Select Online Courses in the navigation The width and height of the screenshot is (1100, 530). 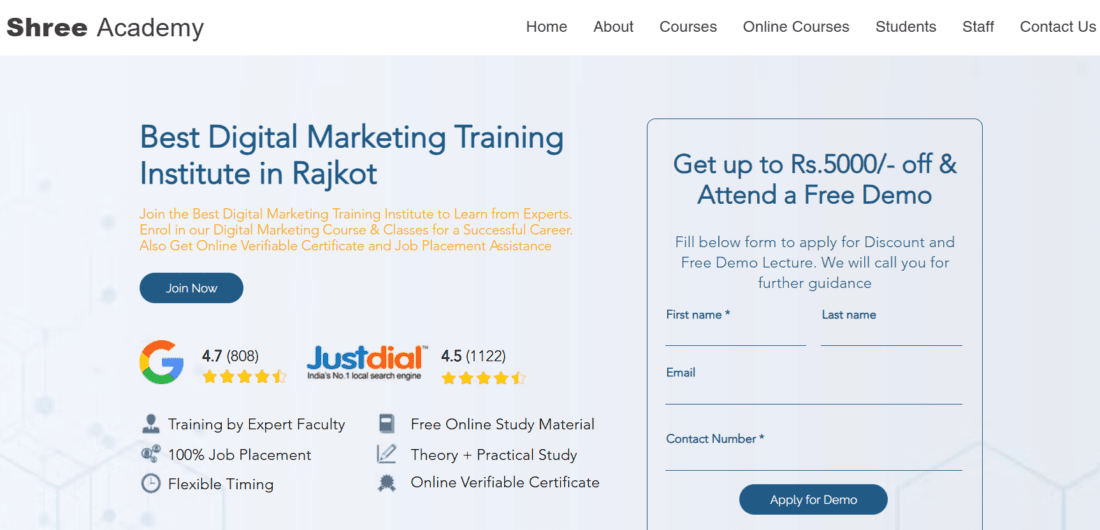pos(796,27)
